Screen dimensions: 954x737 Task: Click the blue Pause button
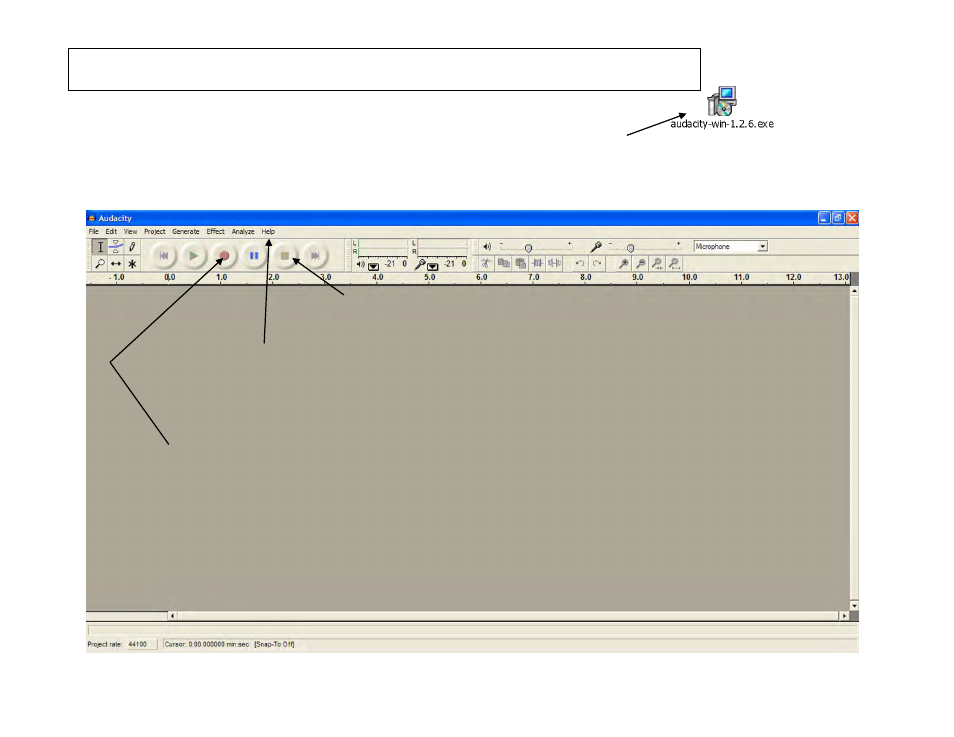click(254, 256)
